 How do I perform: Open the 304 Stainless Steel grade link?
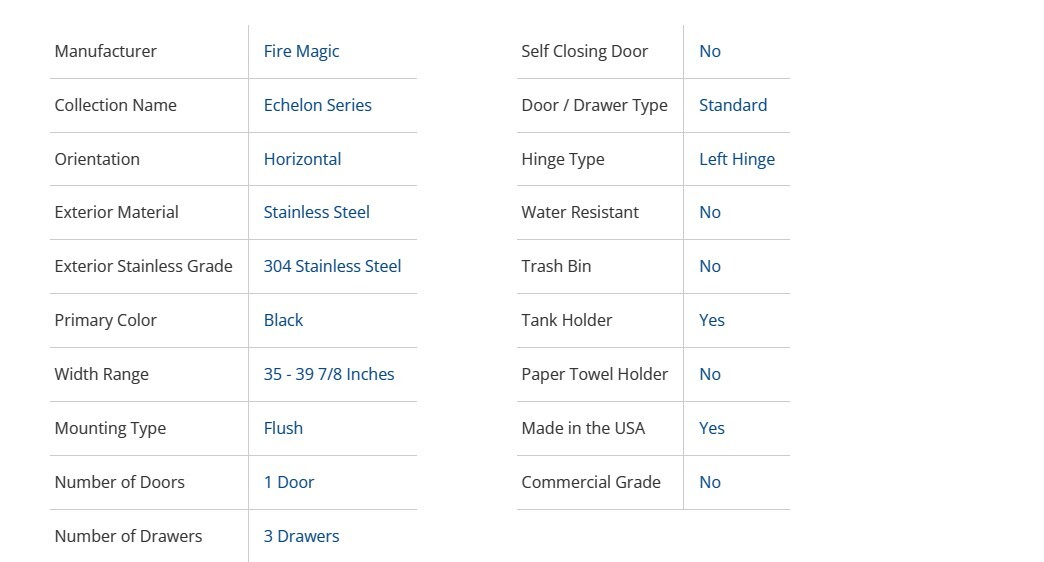332,266
